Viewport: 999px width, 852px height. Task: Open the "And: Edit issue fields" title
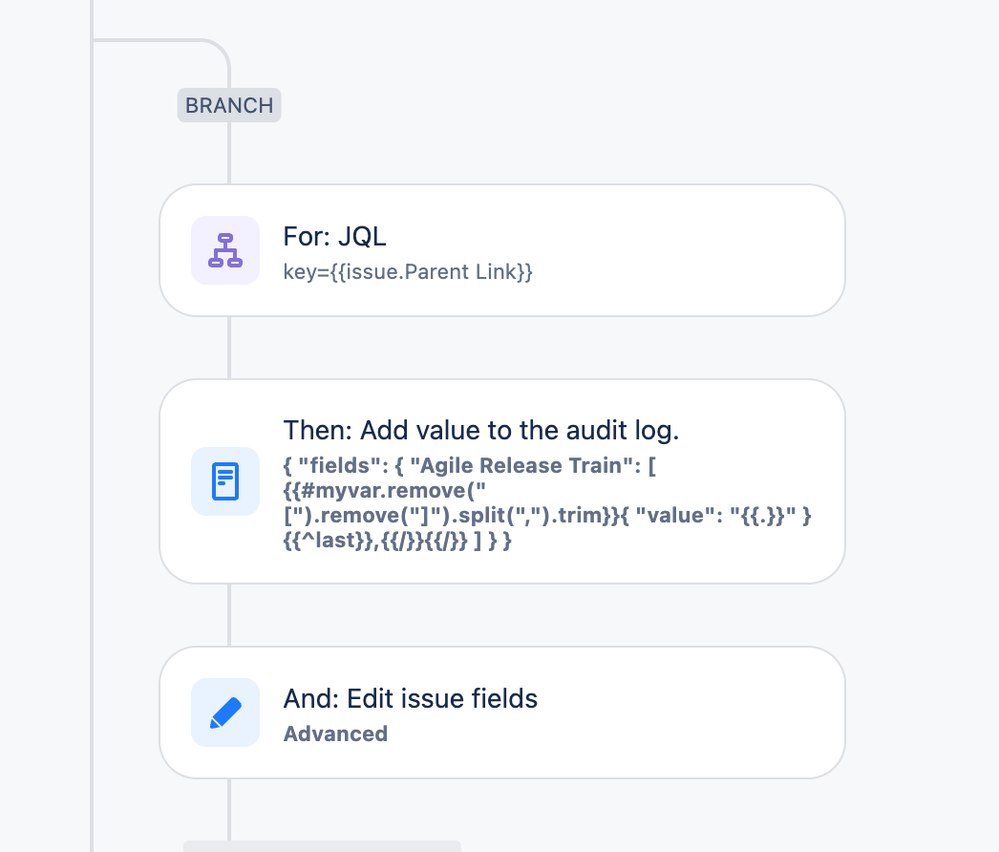point(410,698)
